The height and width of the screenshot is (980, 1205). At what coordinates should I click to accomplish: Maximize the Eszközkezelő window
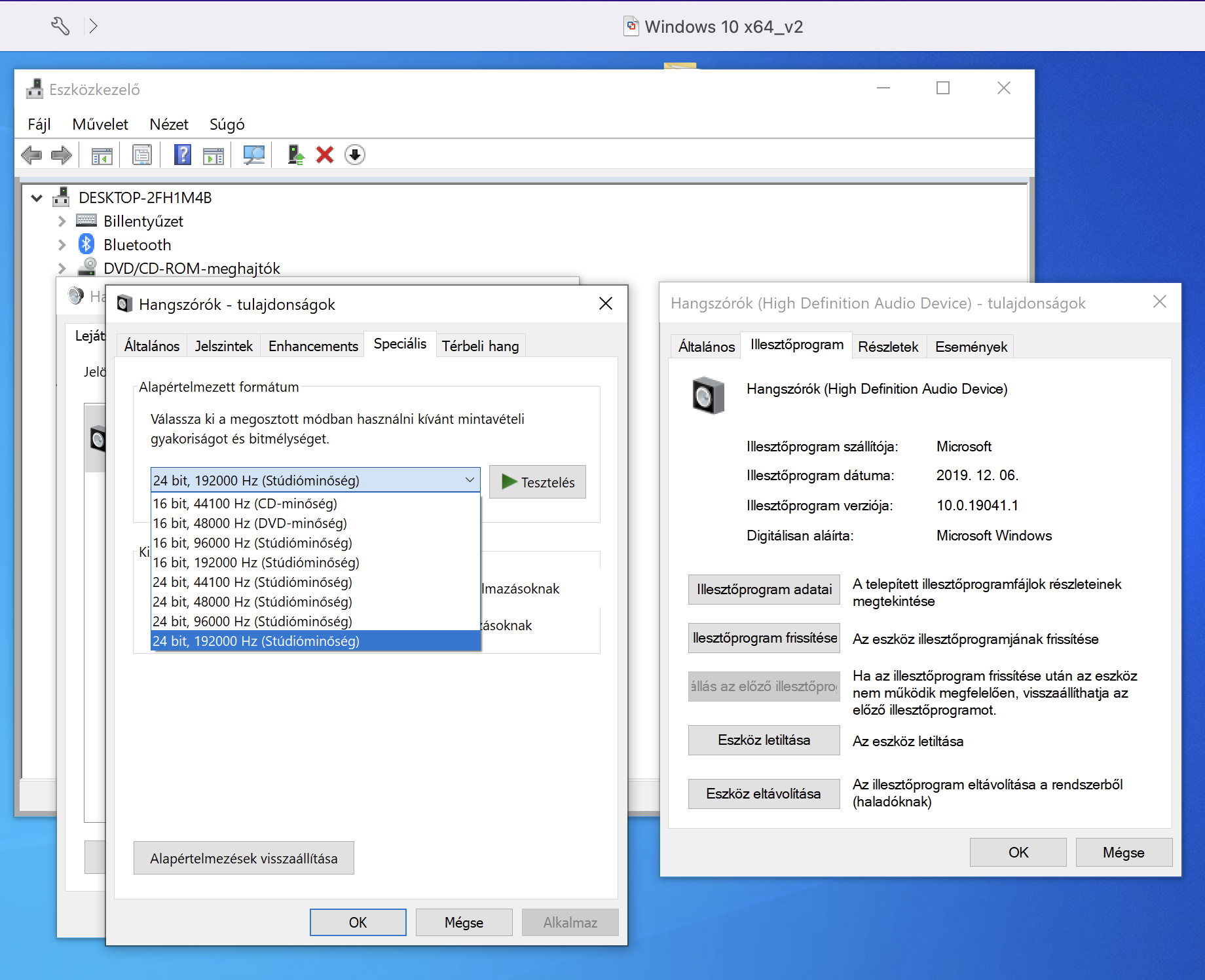(943, 88)
